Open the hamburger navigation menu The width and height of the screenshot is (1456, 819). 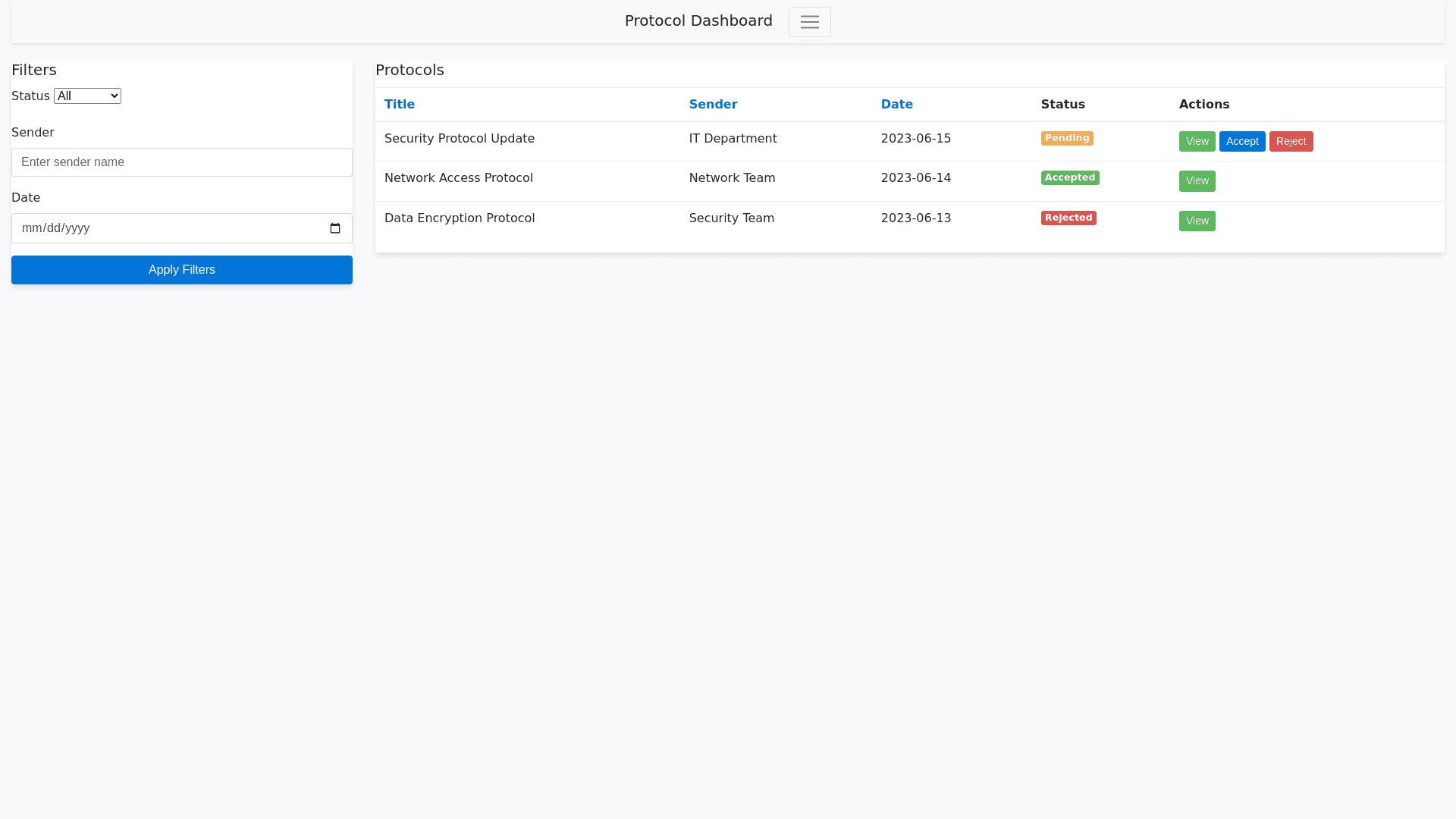pos(809,22)
